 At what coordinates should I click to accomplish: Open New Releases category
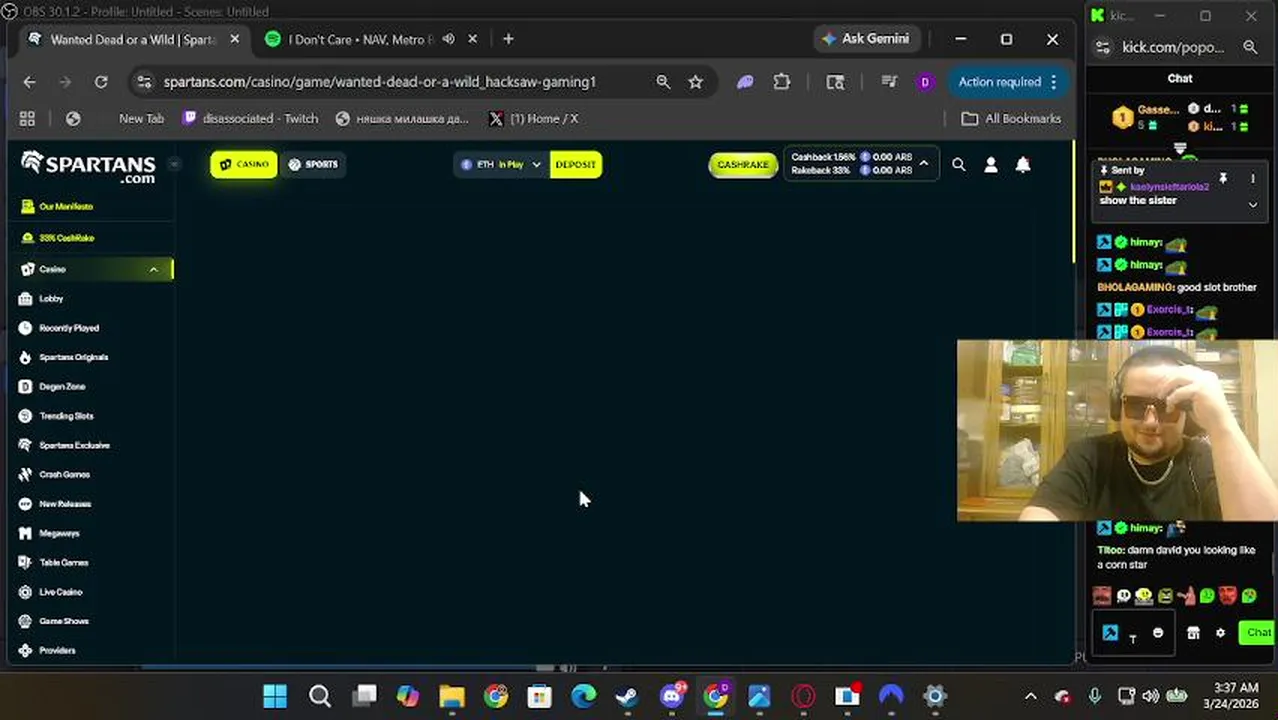[65, 504]
